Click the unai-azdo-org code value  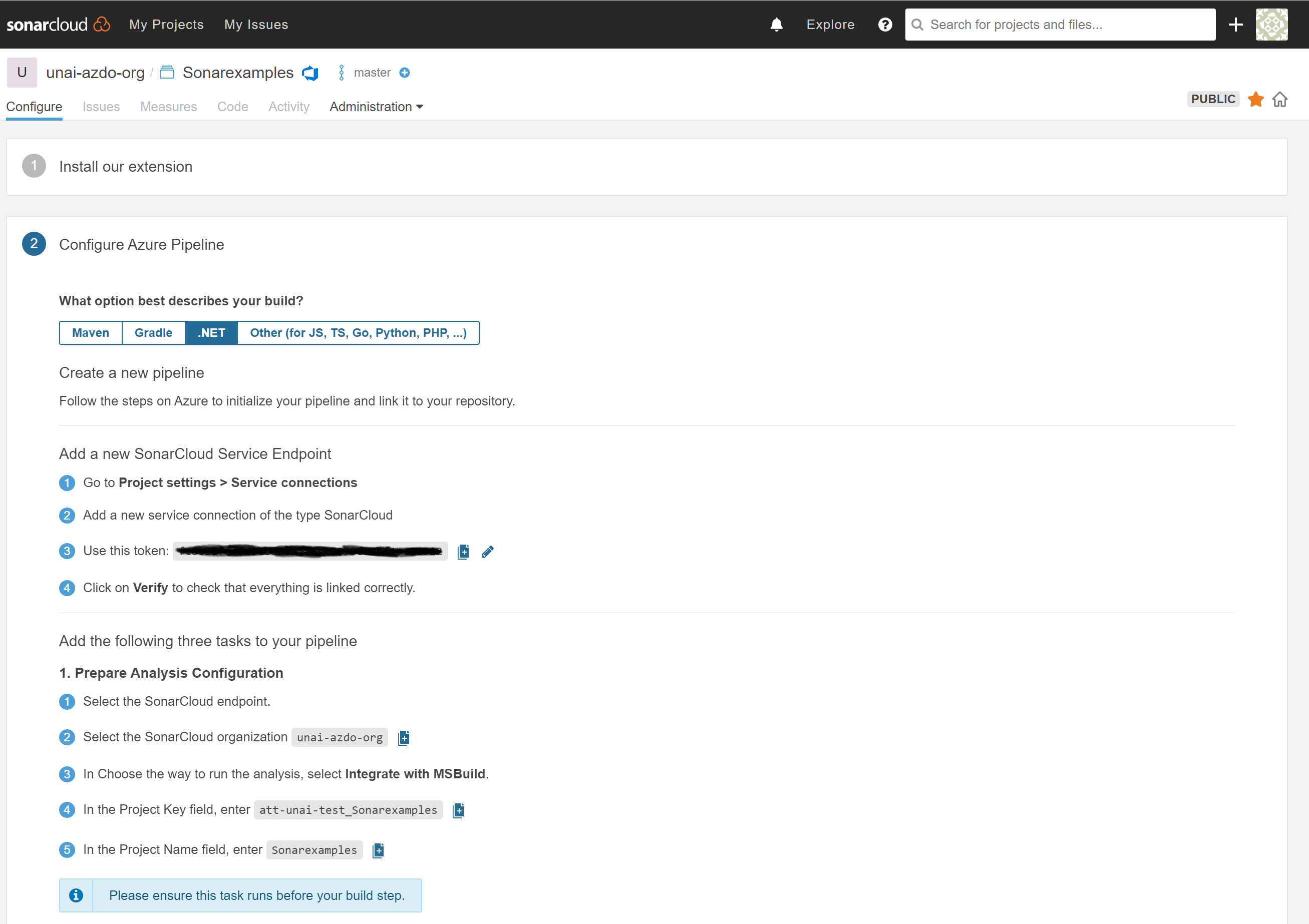(x=339, y=738)
